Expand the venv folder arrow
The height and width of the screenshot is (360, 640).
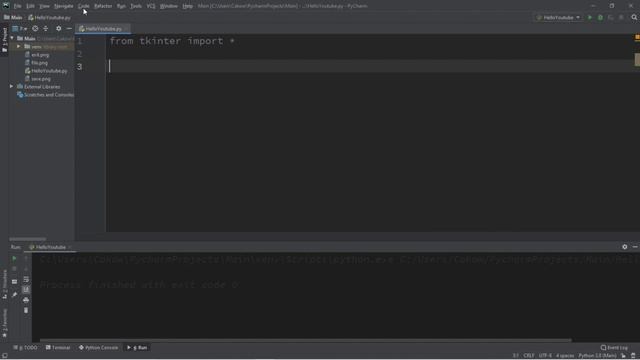tap(18, 47)
